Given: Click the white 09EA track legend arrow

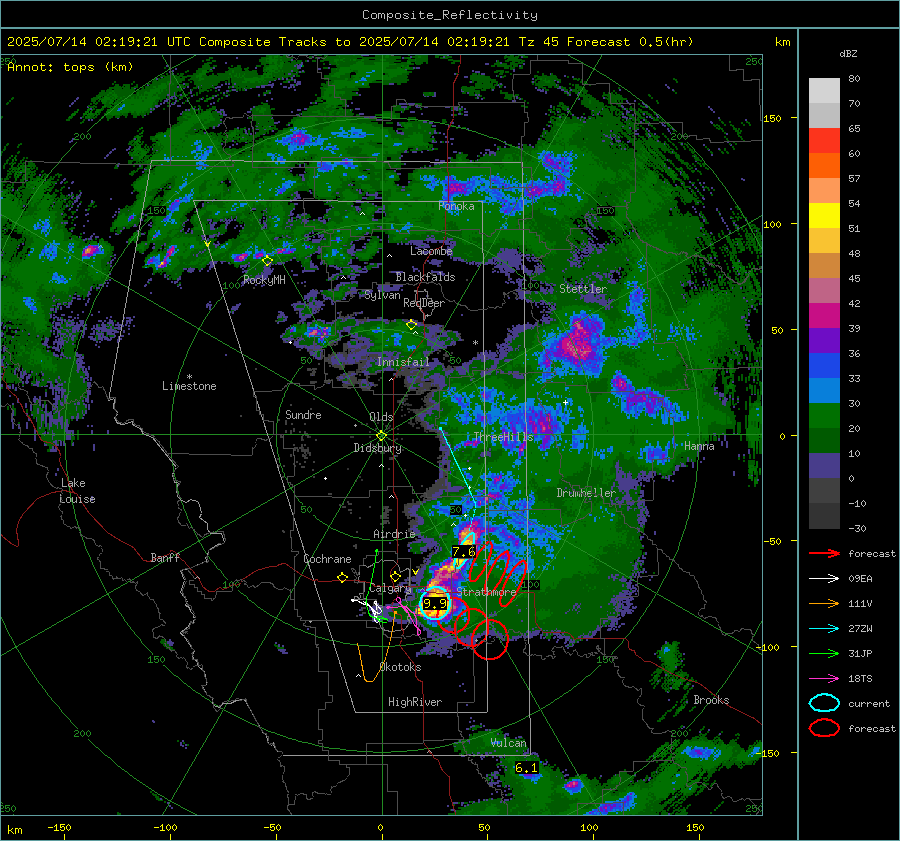Looking at the screenshot, I should pyautogui.click(x=824, y=578).
